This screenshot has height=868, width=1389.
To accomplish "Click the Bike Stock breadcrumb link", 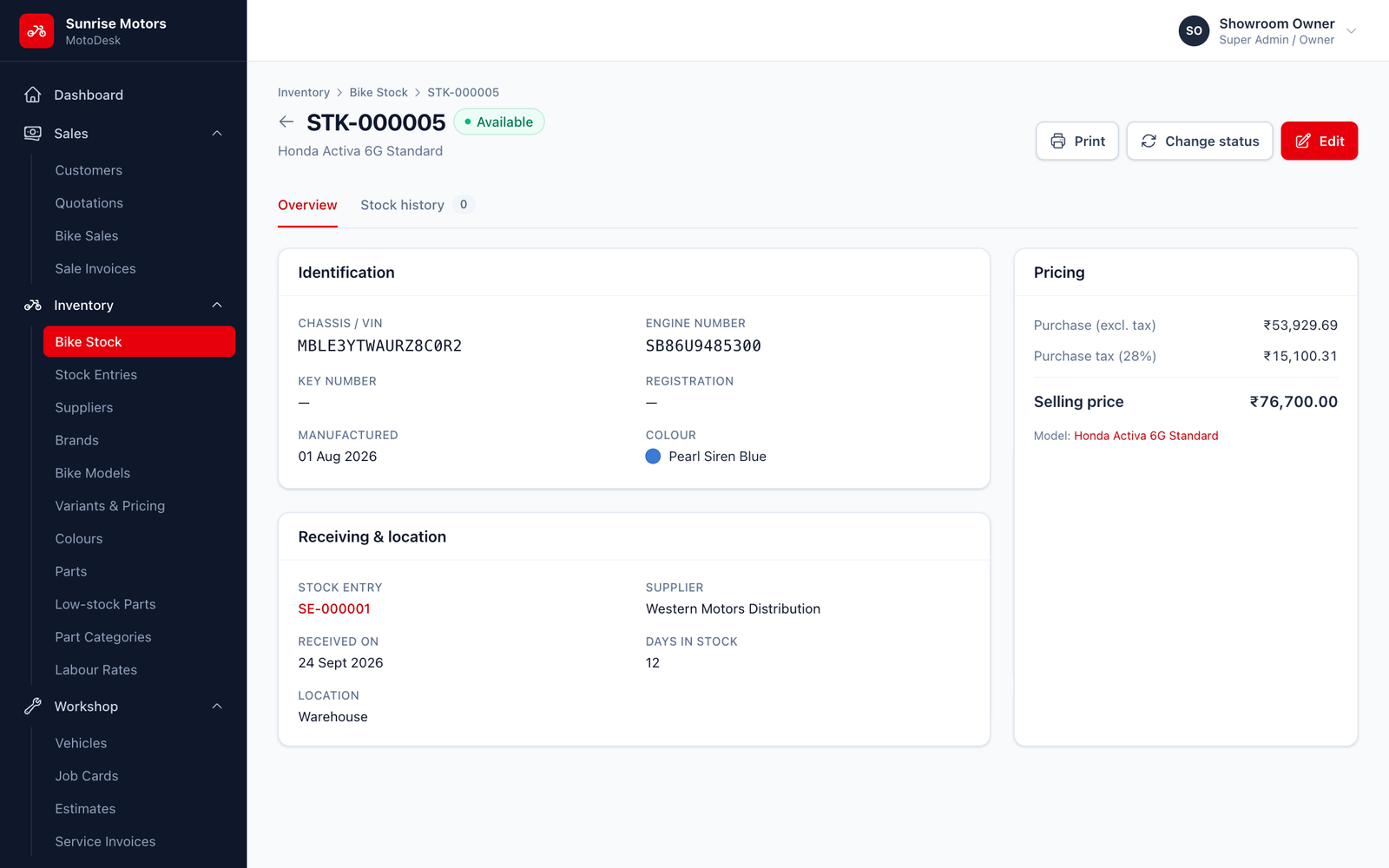I will tap(379, 93).
